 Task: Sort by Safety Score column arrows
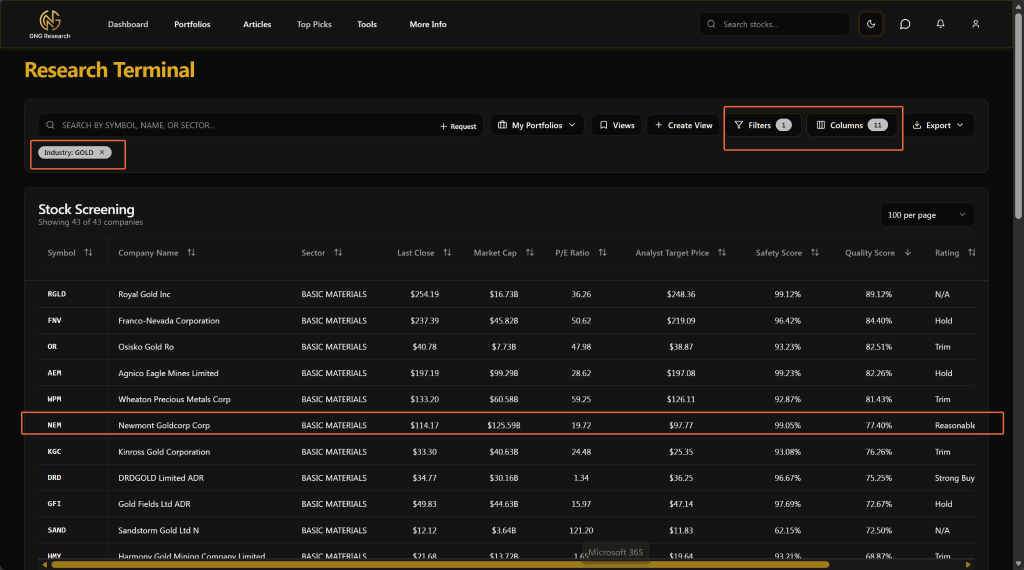coord(815,253)
